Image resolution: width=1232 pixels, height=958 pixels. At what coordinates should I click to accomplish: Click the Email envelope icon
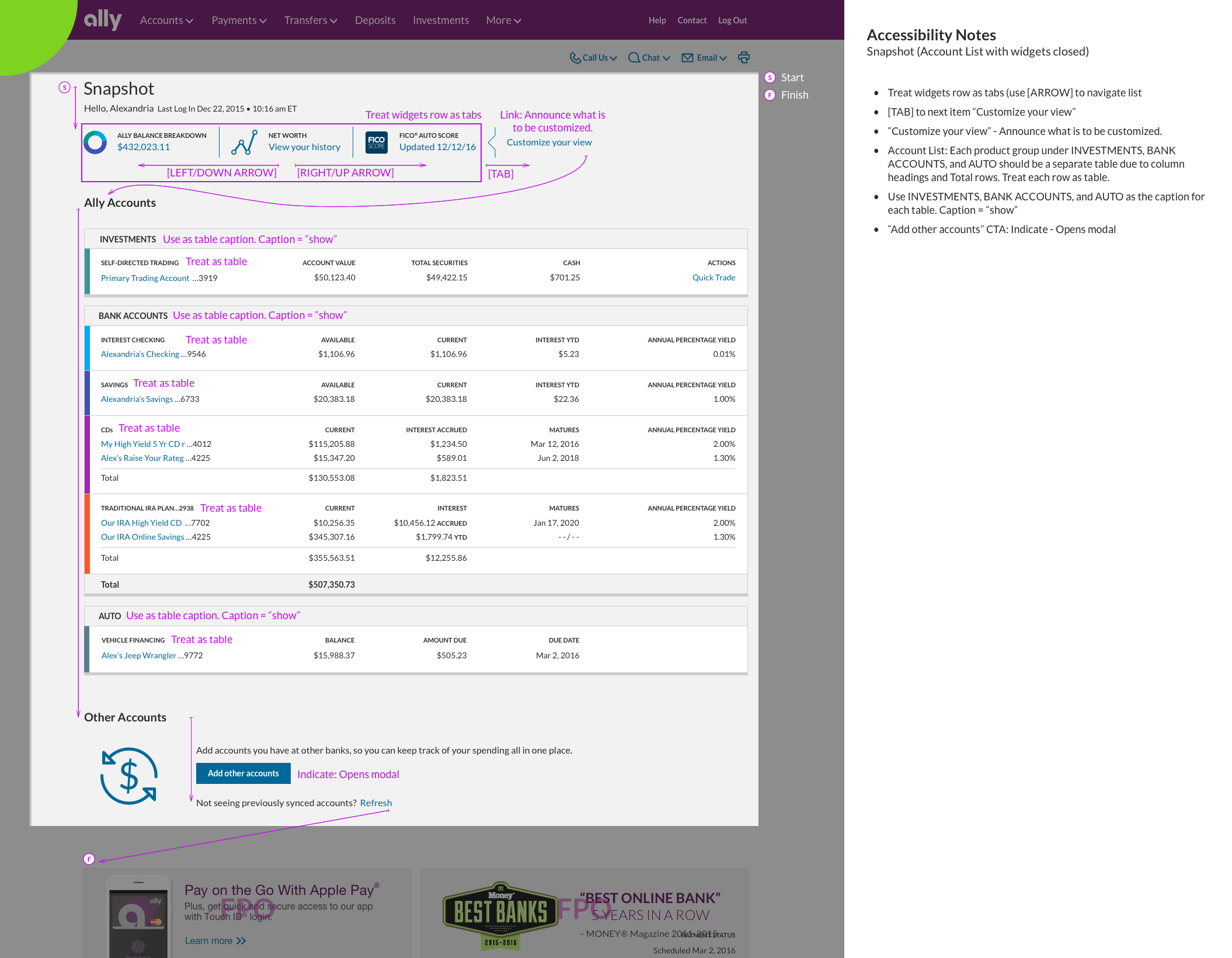[688, 57]
